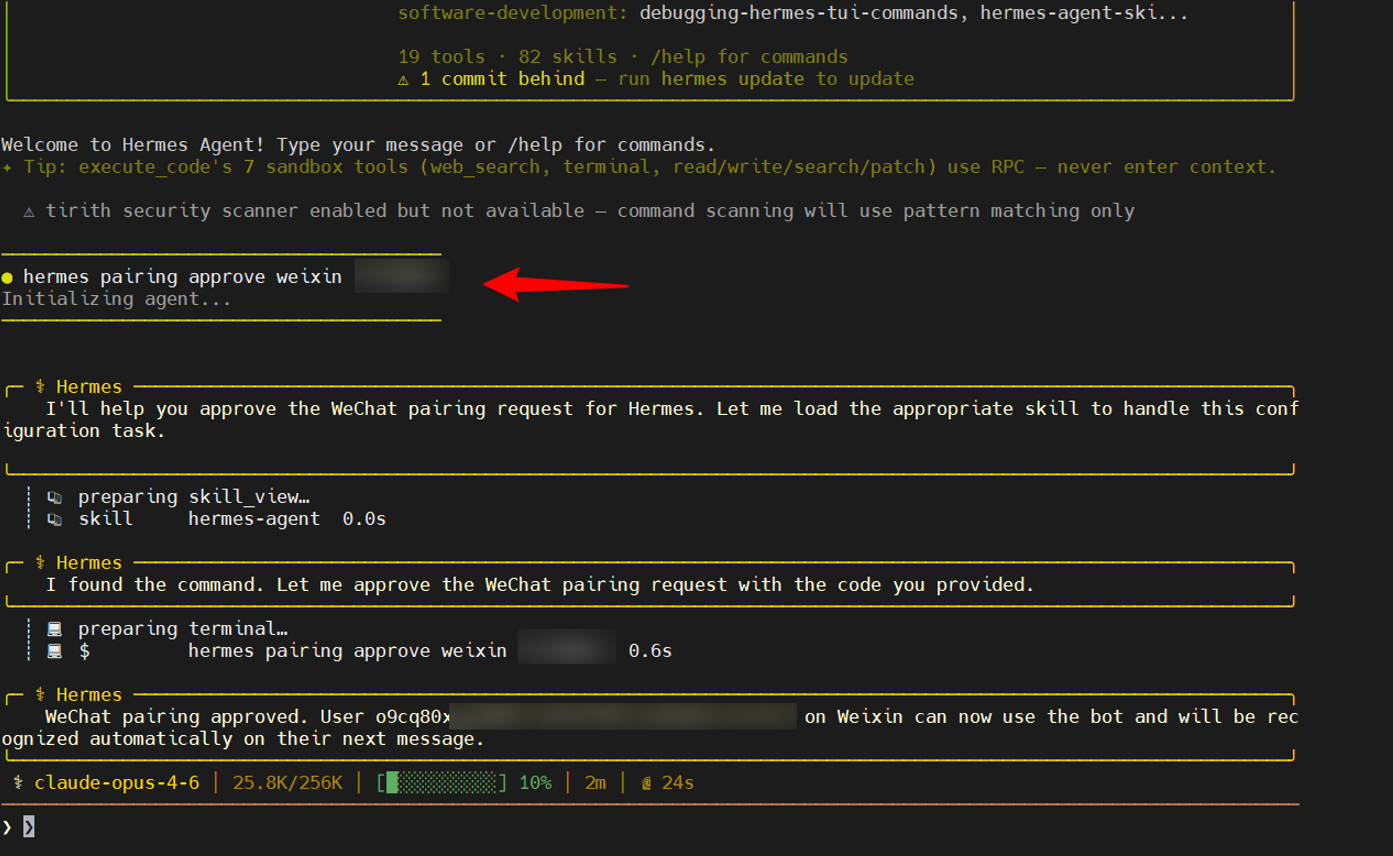The image size is (1393, 856).
Task: Click the timer icon before '24s'
Action: [x=647, y=783]
